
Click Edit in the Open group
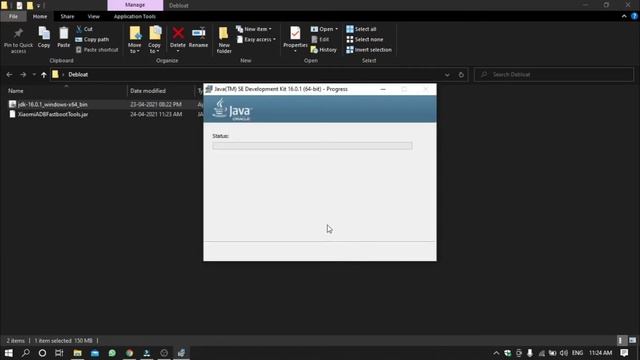[x=320, y=39]
